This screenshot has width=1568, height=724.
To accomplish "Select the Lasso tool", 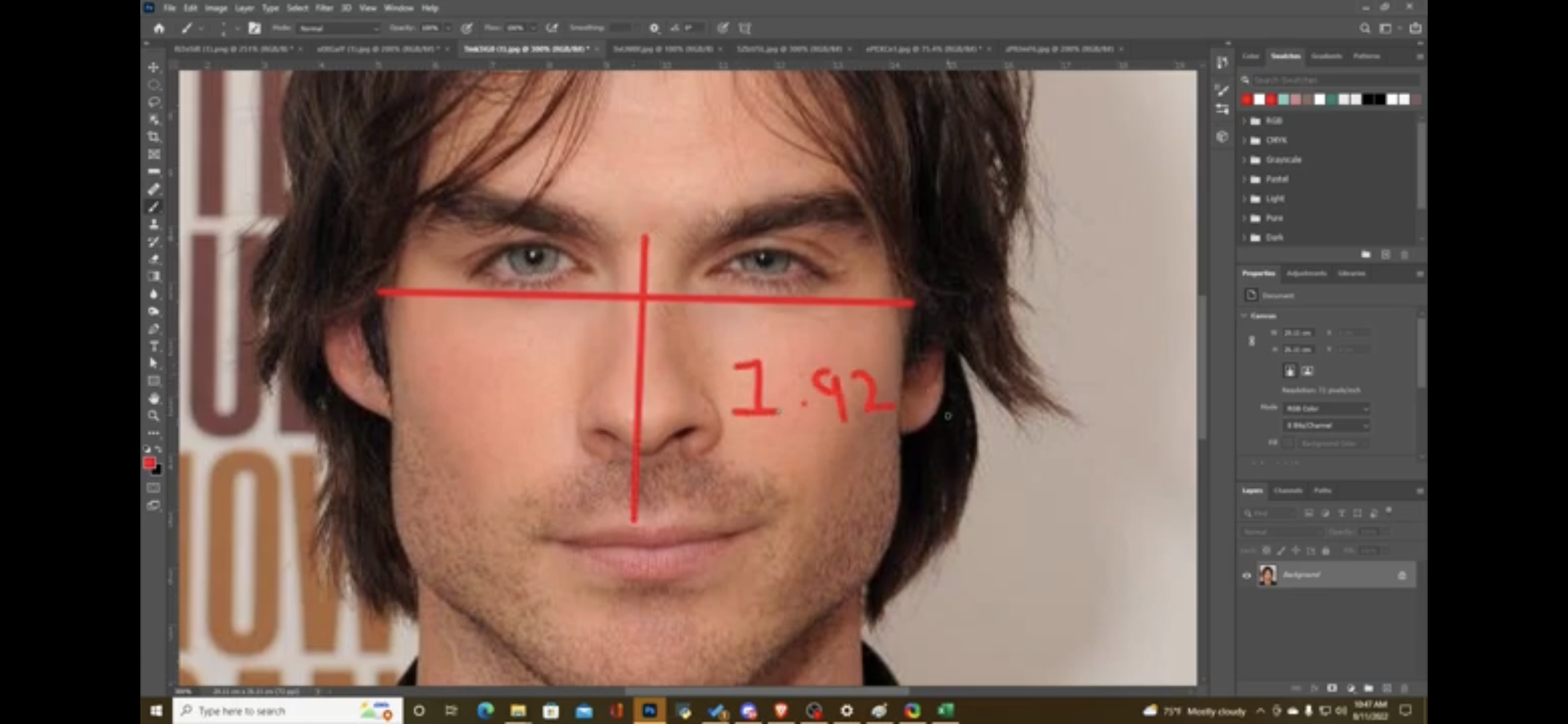I will coord(154,102).
